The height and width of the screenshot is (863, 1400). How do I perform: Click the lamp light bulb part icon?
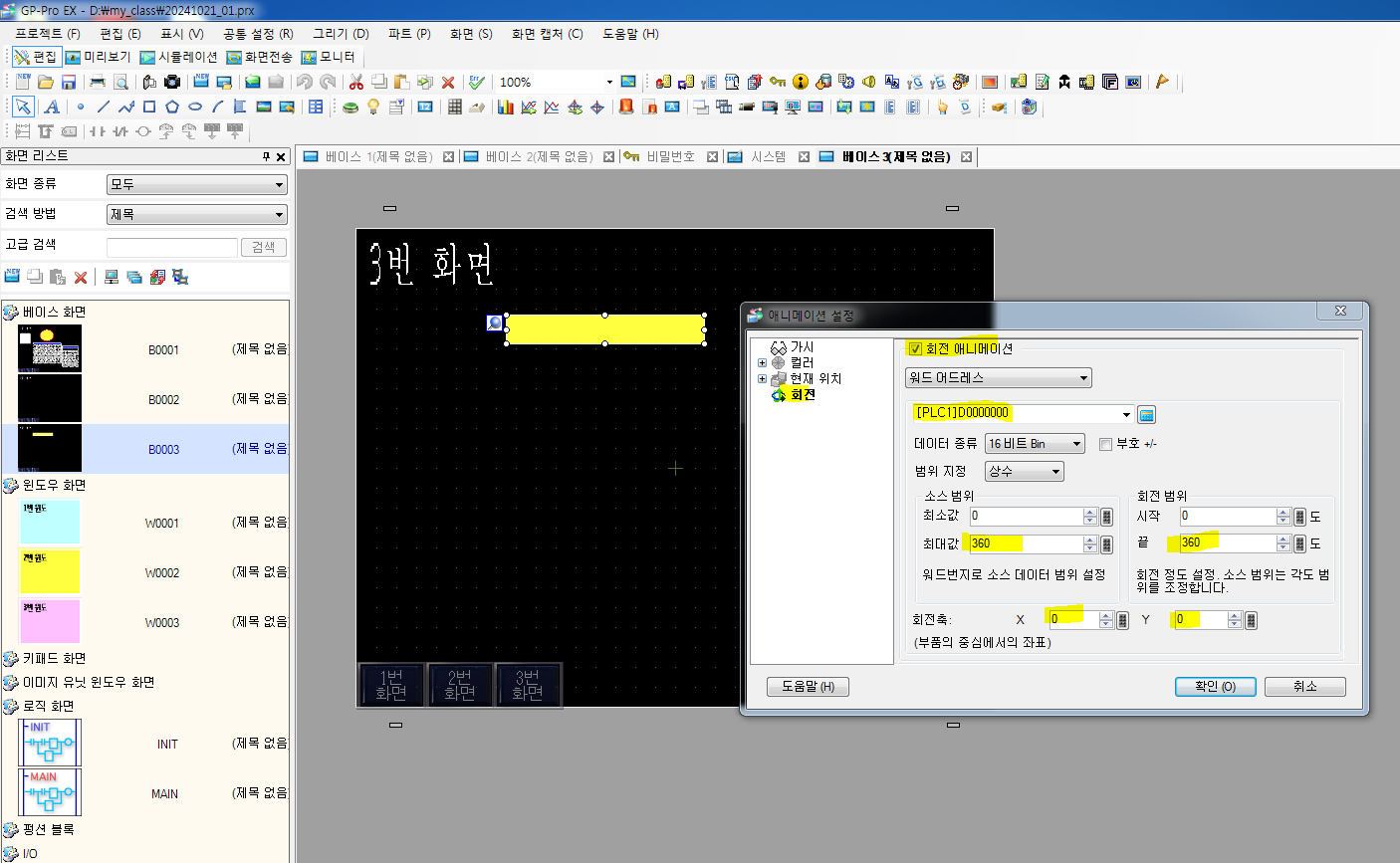click(373, 107)
